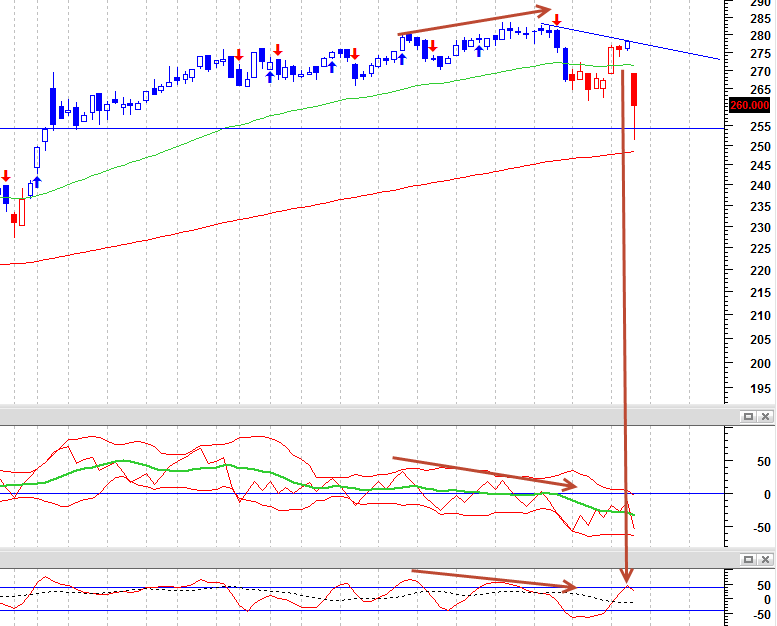Maximize the bottom oscillator pane
Viewport: 777px width, 626px height.
tap(748, 559)
